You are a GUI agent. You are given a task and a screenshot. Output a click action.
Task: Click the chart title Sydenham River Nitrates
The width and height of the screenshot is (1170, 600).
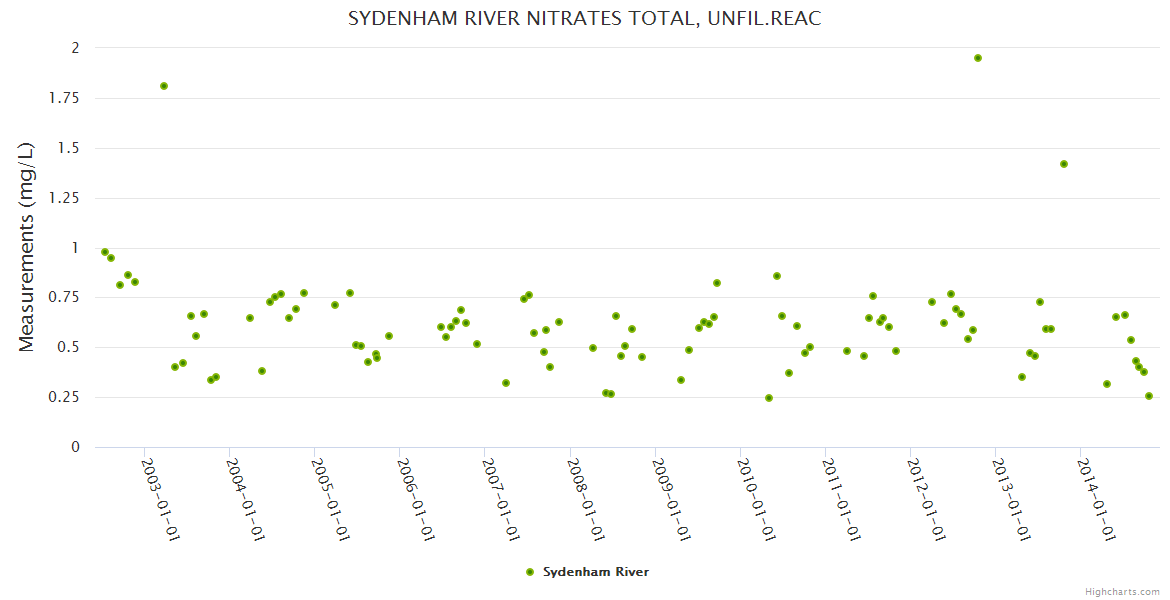(585, 19)
